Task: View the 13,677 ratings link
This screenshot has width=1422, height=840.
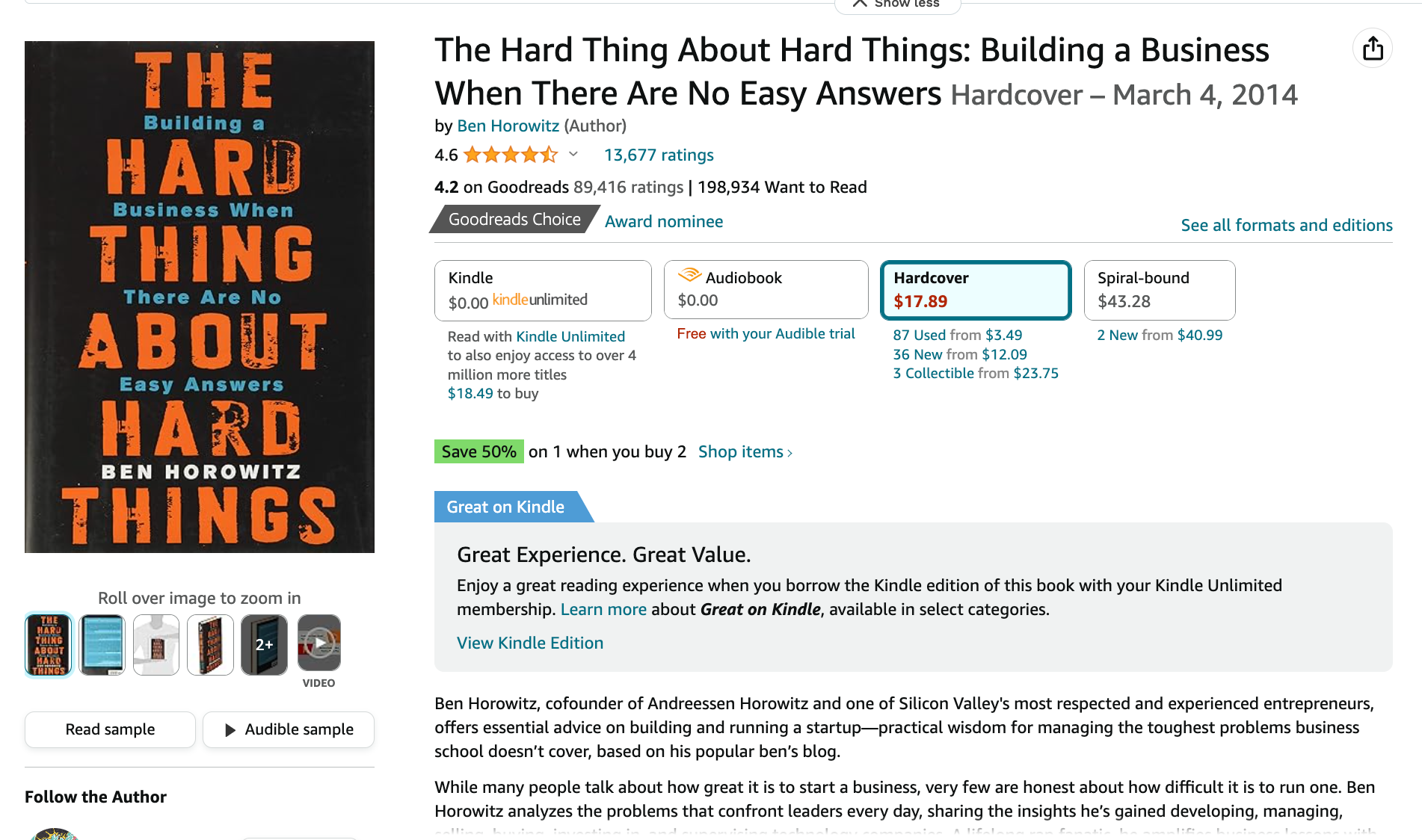Action: point(659,155)
